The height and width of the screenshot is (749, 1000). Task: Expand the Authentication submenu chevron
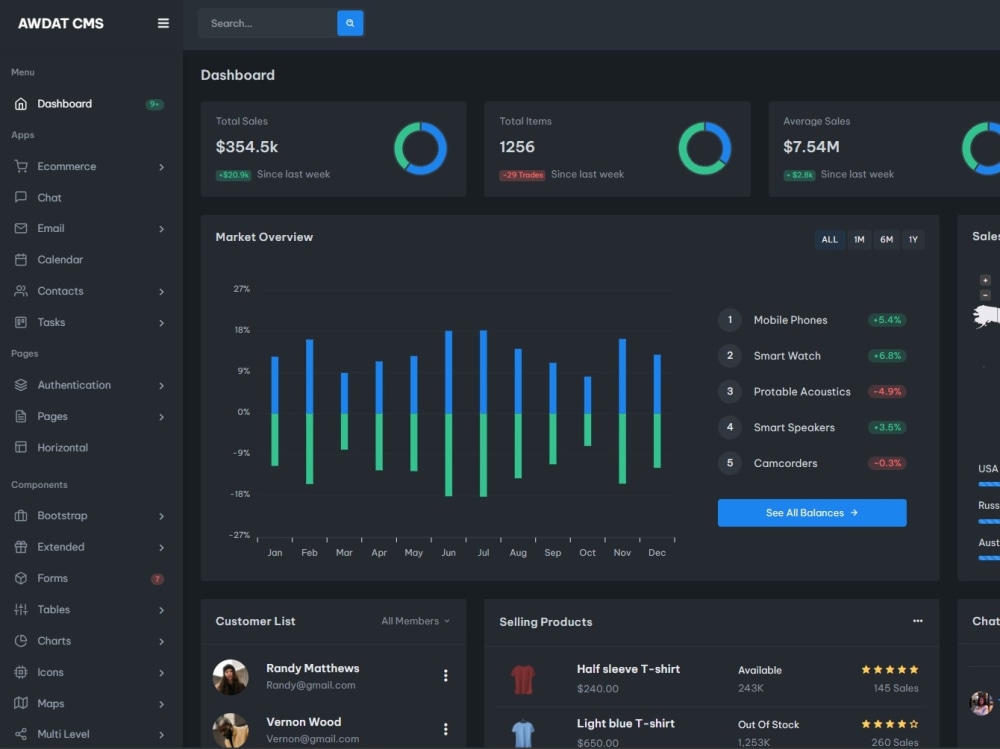(x=161, y=385)
